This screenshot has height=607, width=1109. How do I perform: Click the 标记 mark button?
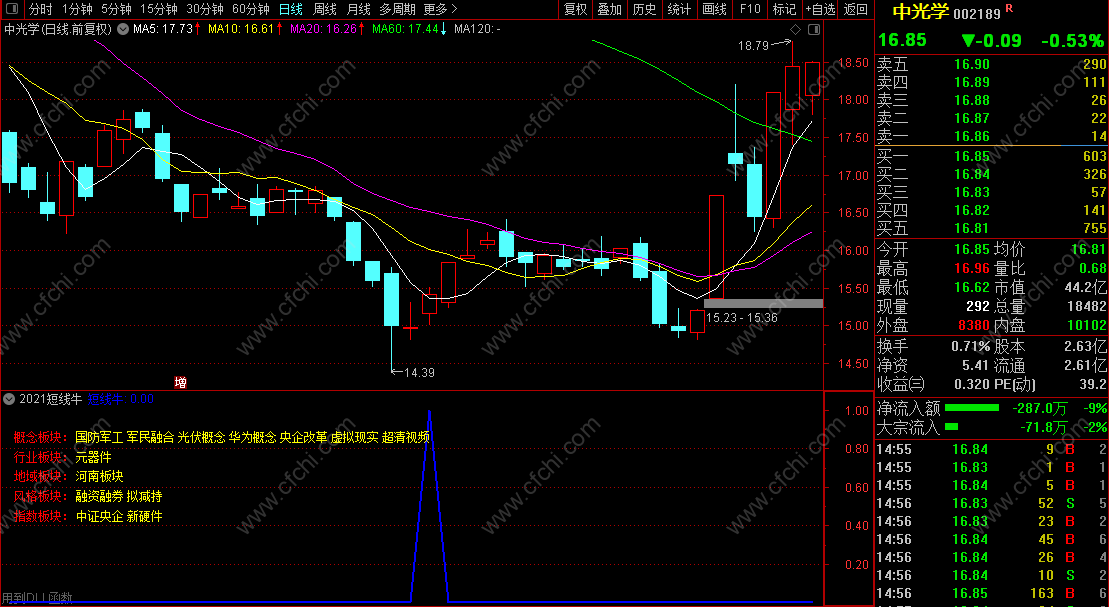(784, 9)
